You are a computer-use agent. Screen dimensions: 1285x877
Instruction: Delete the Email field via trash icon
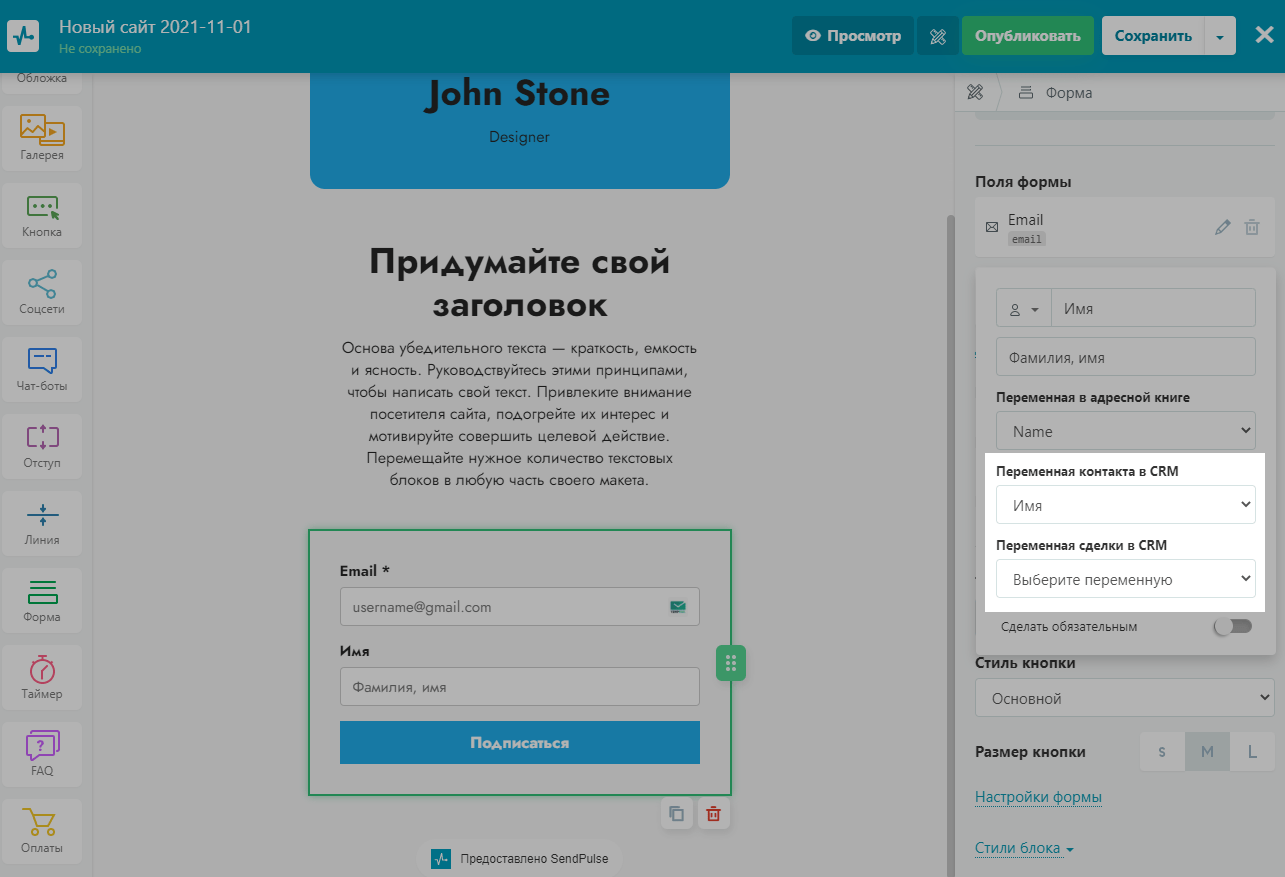point(1251,227)
